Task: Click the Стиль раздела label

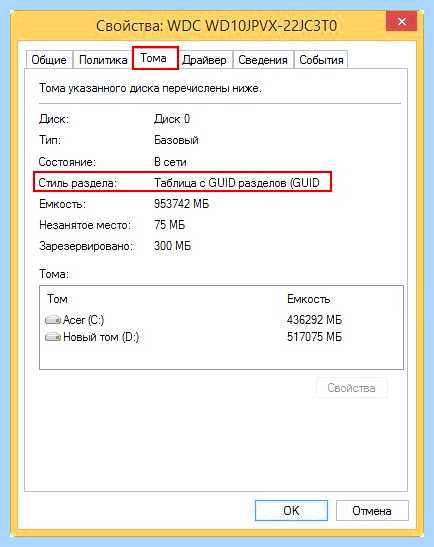Action: tap(77, 183)
